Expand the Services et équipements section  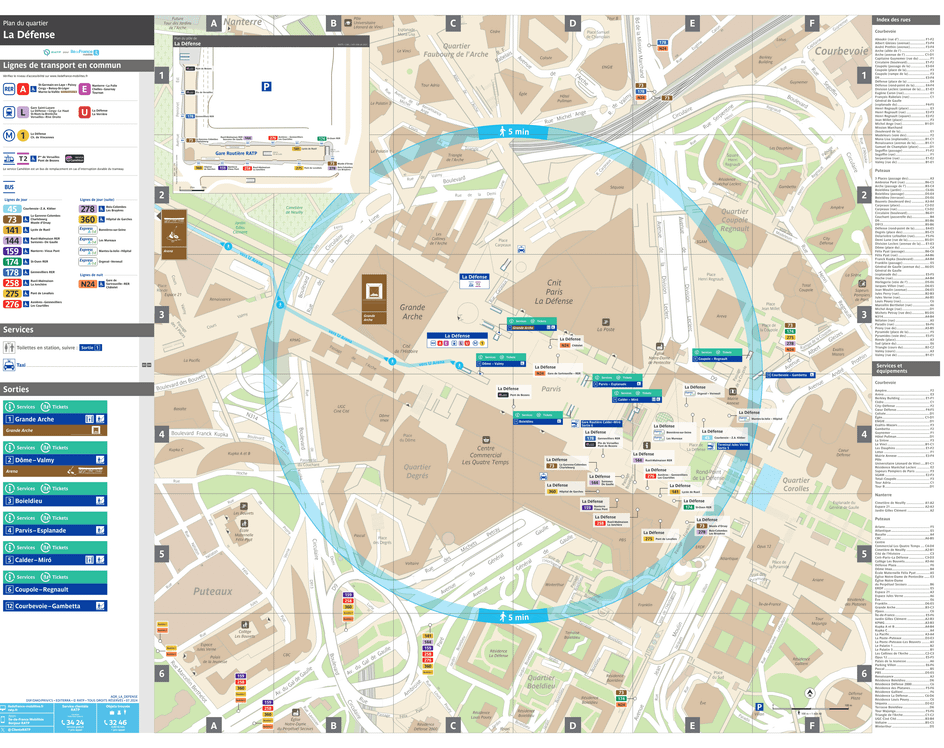[892, 368]
